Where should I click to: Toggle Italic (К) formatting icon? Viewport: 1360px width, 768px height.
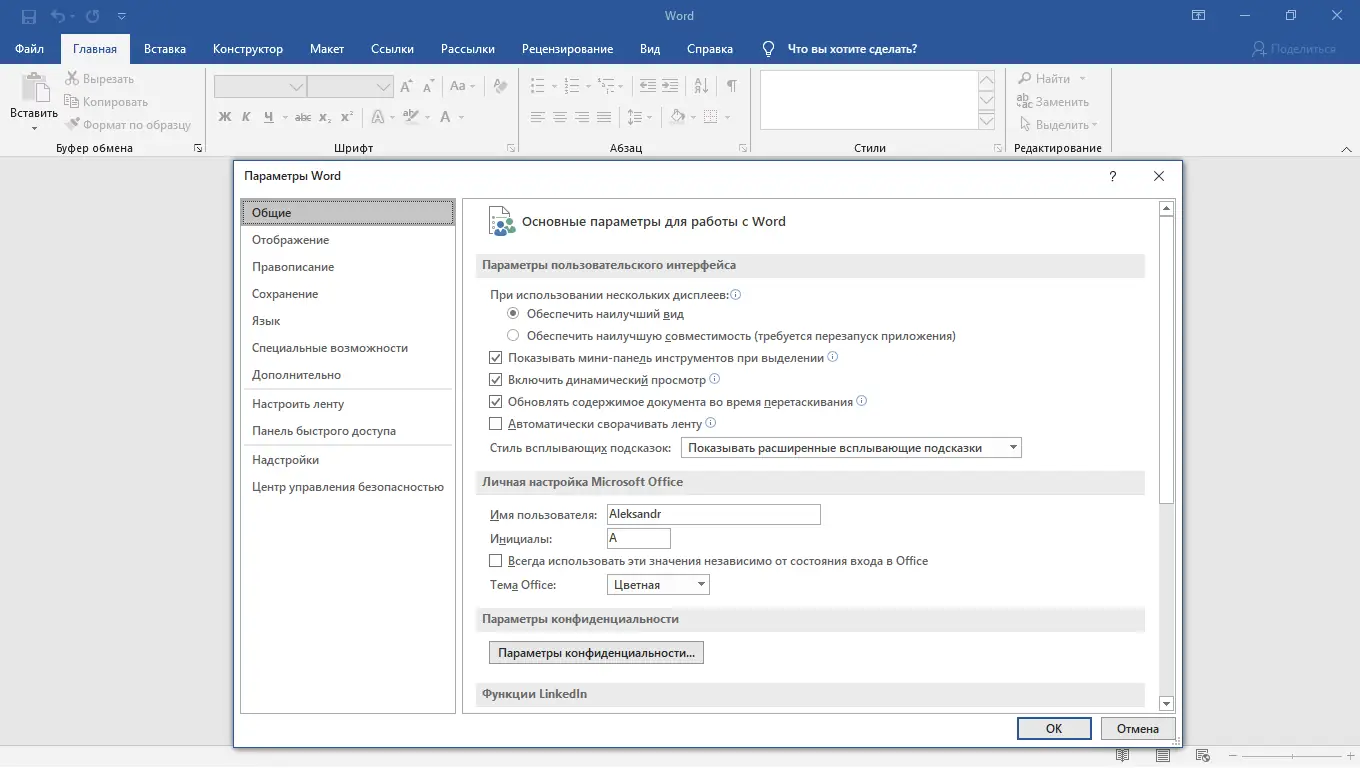(246, 117)
